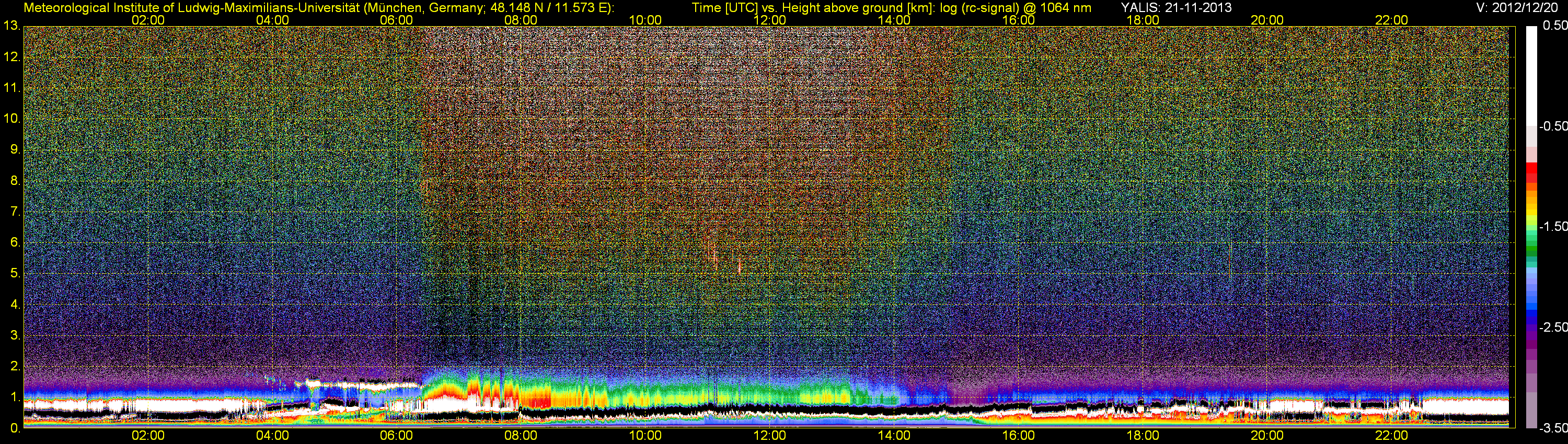Click the '20:00' label on the bottom time axis
The height and width of the screenshot is (444, 1568).
[1267, 436]
